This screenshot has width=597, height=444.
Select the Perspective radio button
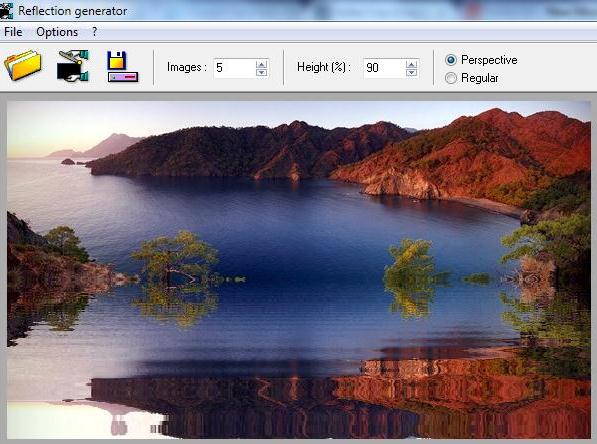[x=451, y=60]
